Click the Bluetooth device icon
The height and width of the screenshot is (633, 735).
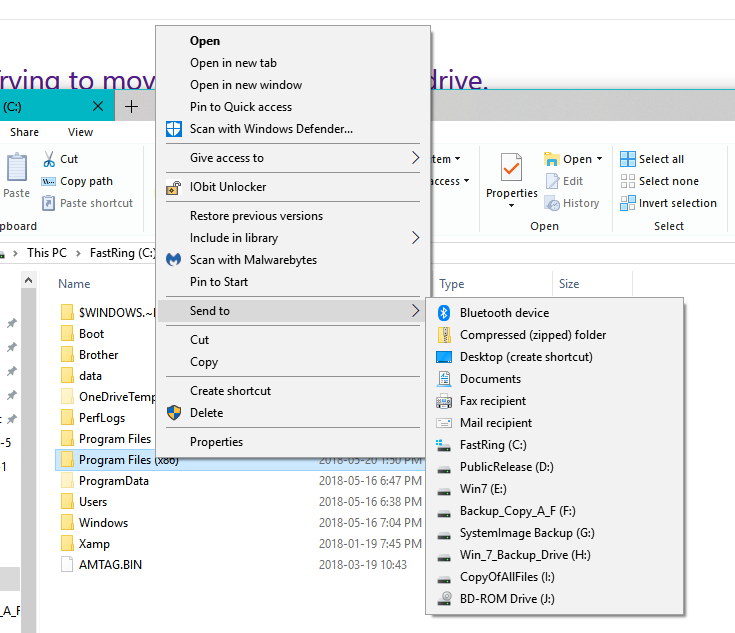tap(444, 313)
